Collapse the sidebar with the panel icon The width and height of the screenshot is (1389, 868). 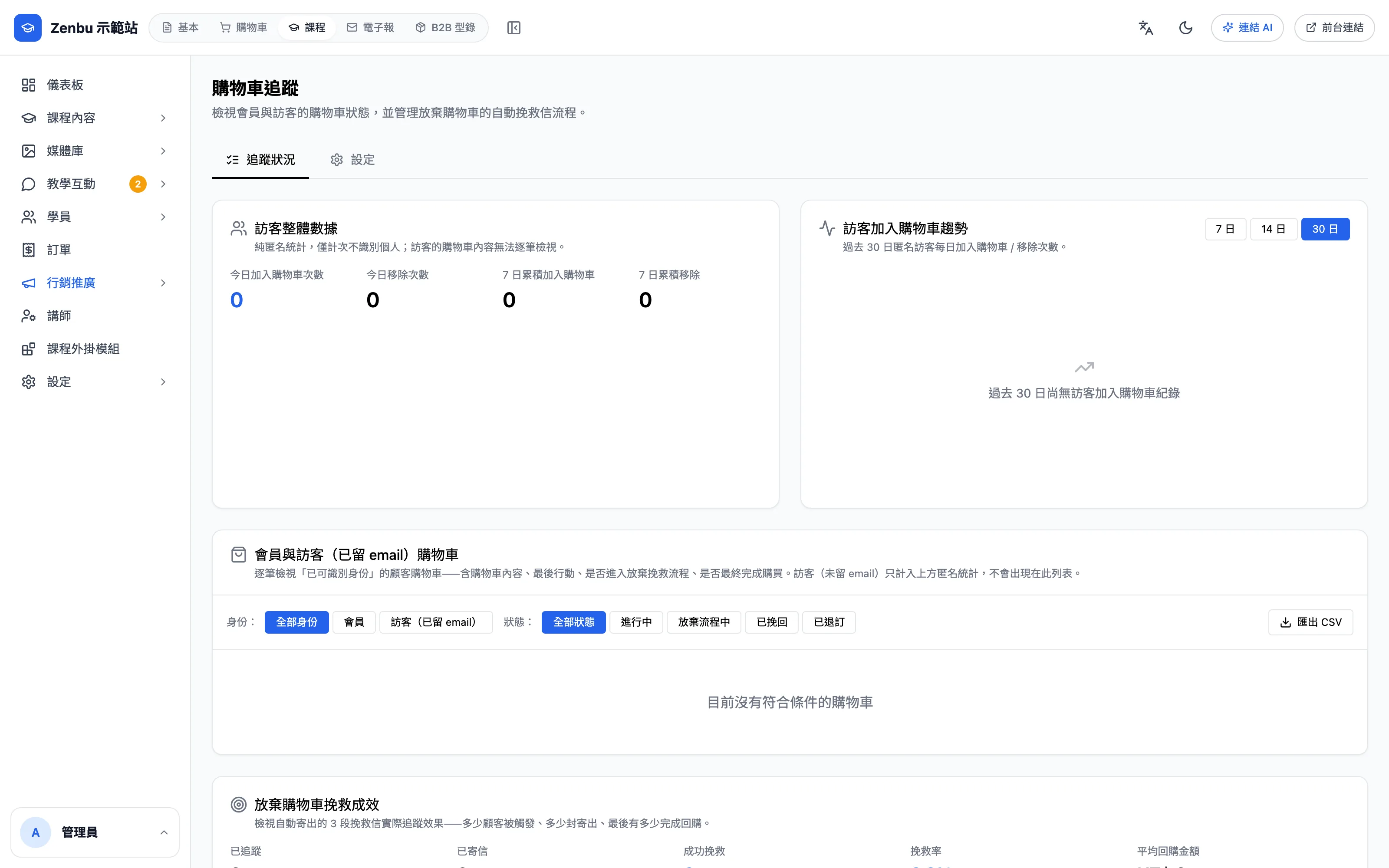[x=513, y=27]
